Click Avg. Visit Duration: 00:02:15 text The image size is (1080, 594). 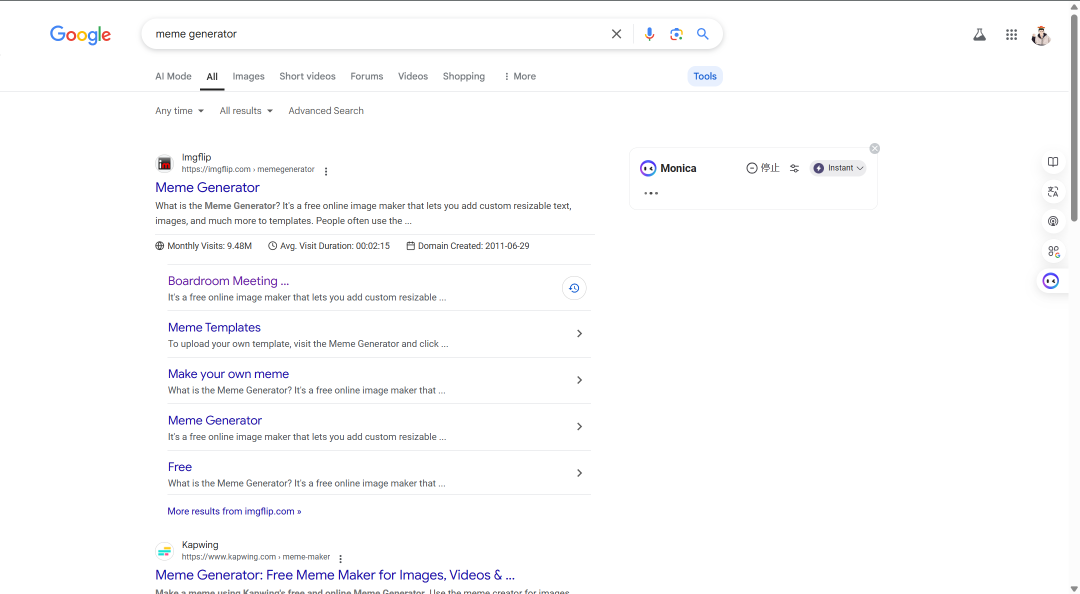tap(335, 246)
